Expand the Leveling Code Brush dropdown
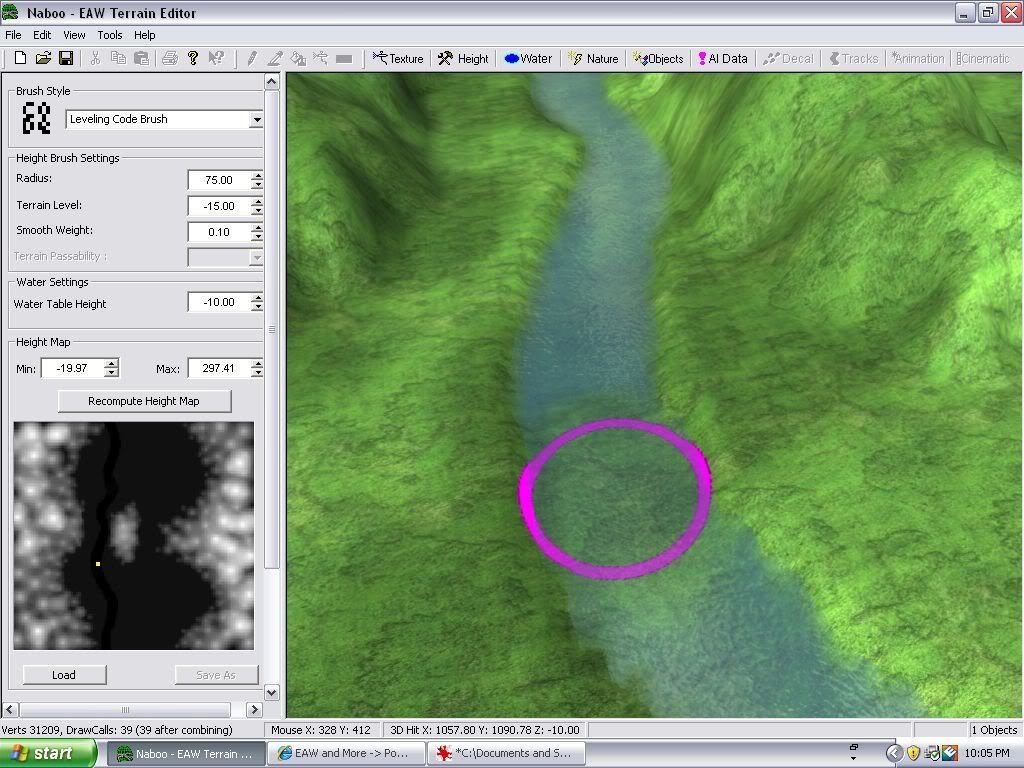This screenshot has height=768, width=1024. [x=257, y=120]
